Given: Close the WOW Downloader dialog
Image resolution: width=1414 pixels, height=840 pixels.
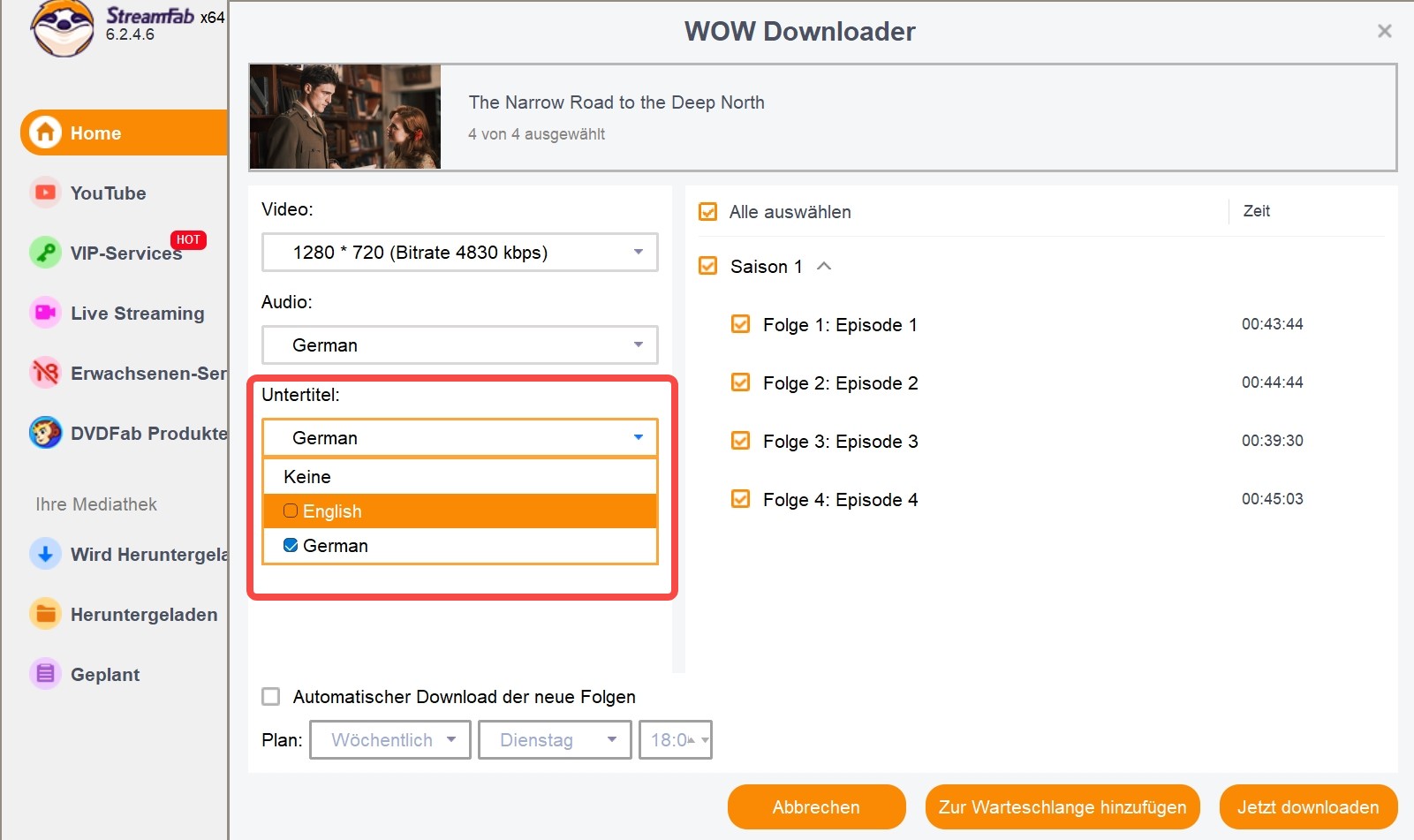Looking at the screenshot, I should click(x=1384, y=31).
